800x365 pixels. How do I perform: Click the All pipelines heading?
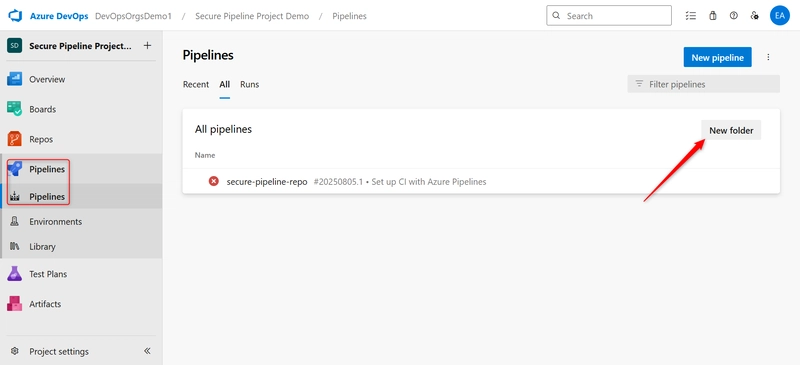(x=223, y=130)
